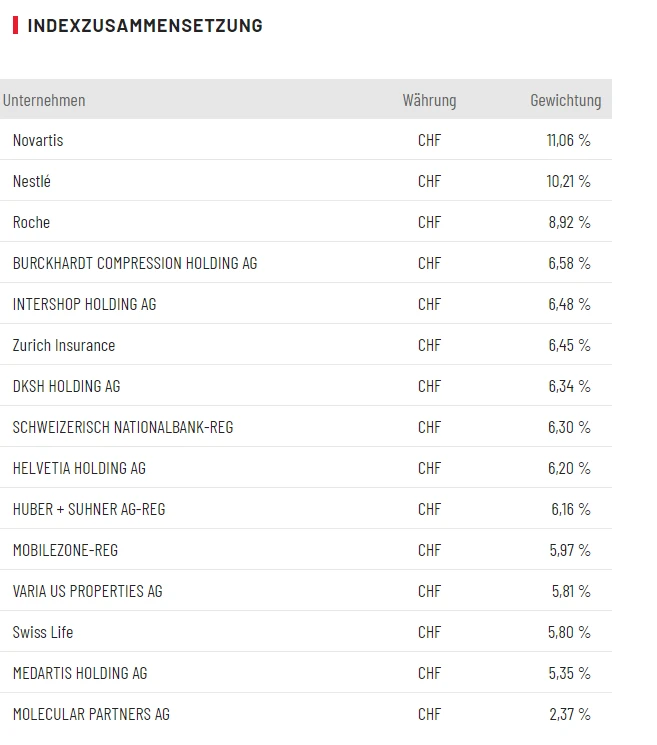Screen dimensions: 657x745
Task: Click the MOBILEZONE-REG company name
Action: (65, 550)
